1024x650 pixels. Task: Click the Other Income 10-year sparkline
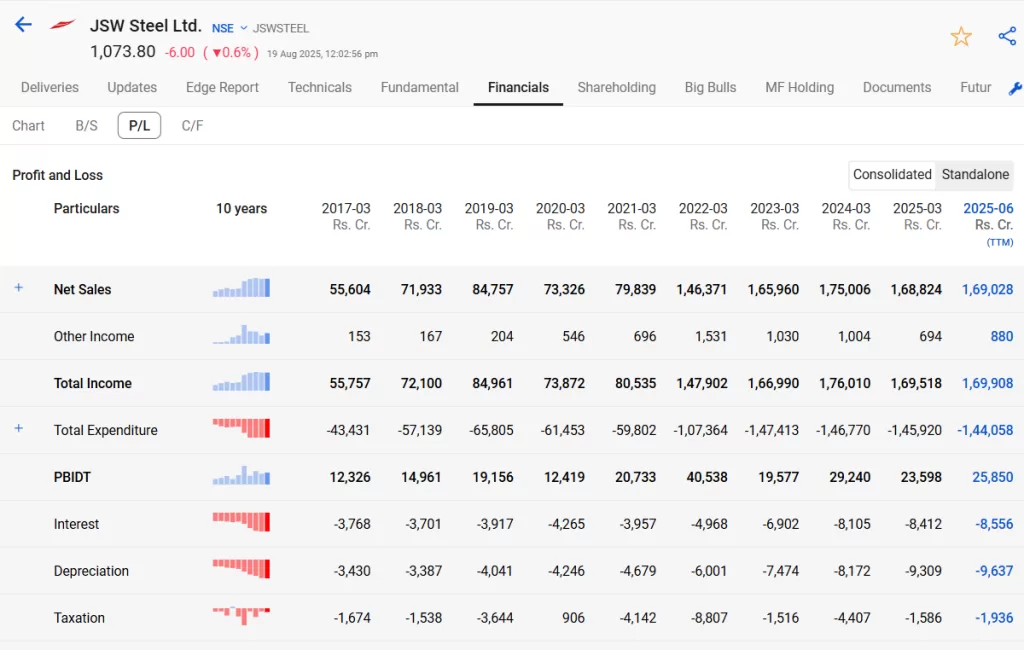click(x=241, y=334)
